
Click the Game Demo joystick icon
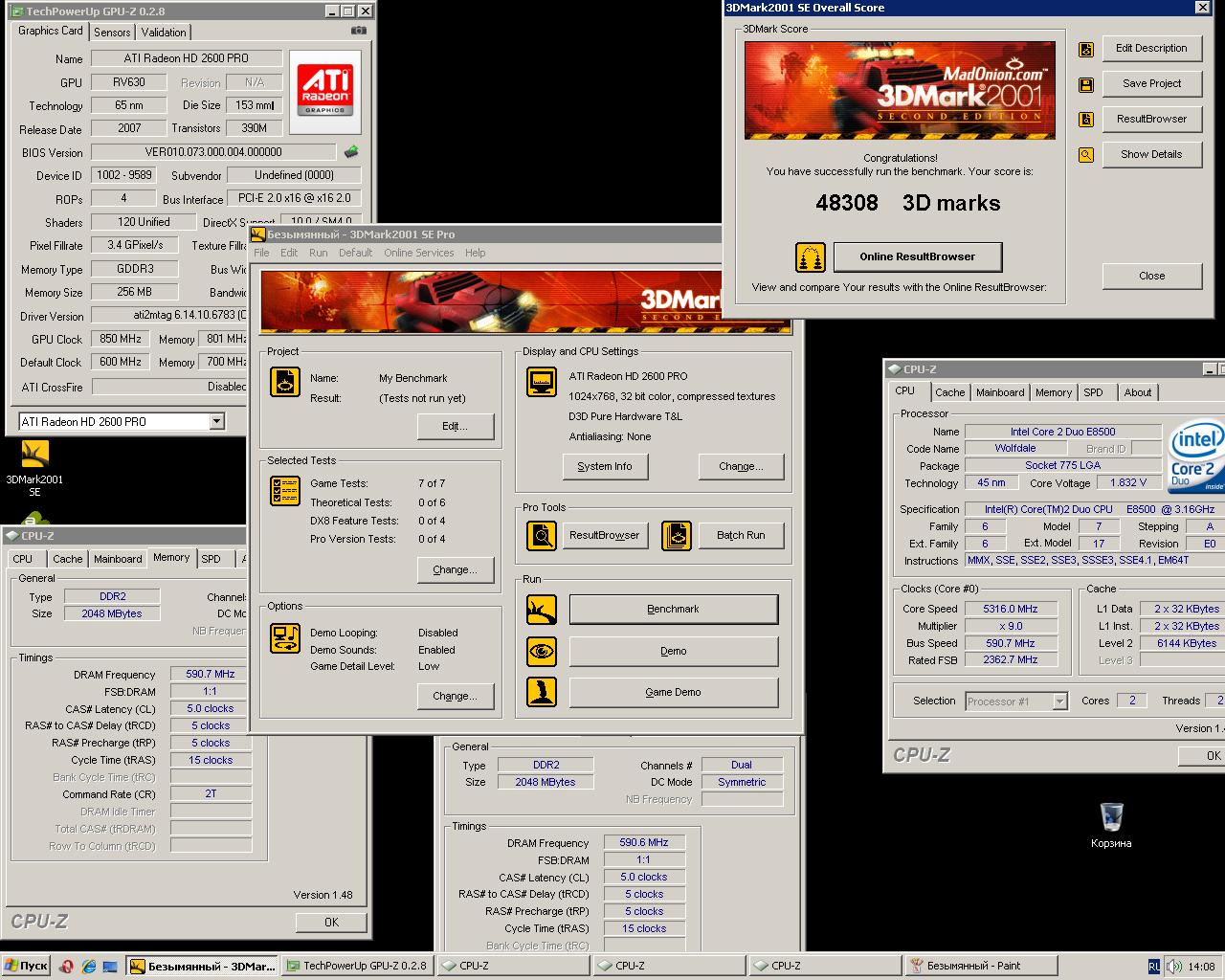point(542,692)
